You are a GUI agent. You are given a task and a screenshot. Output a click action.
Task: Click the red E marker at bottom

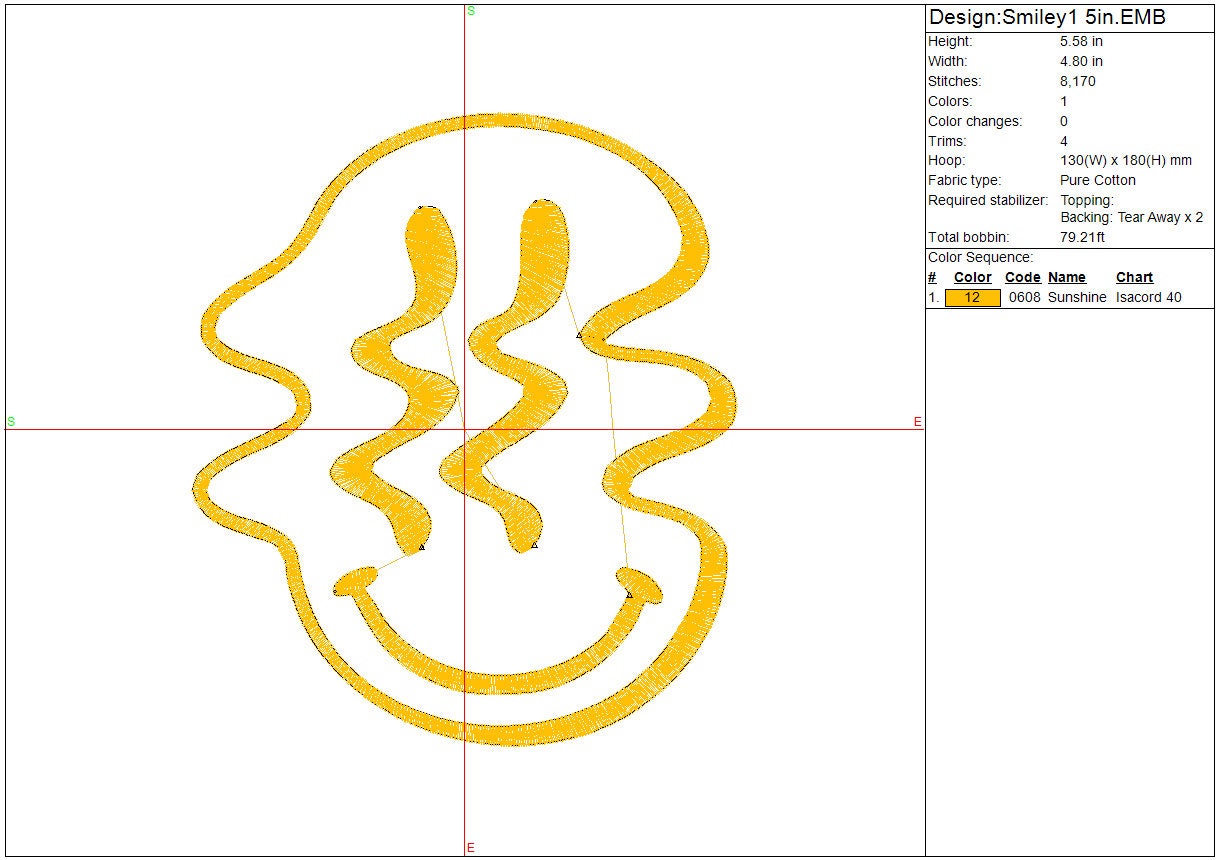(x=471, y=848)
